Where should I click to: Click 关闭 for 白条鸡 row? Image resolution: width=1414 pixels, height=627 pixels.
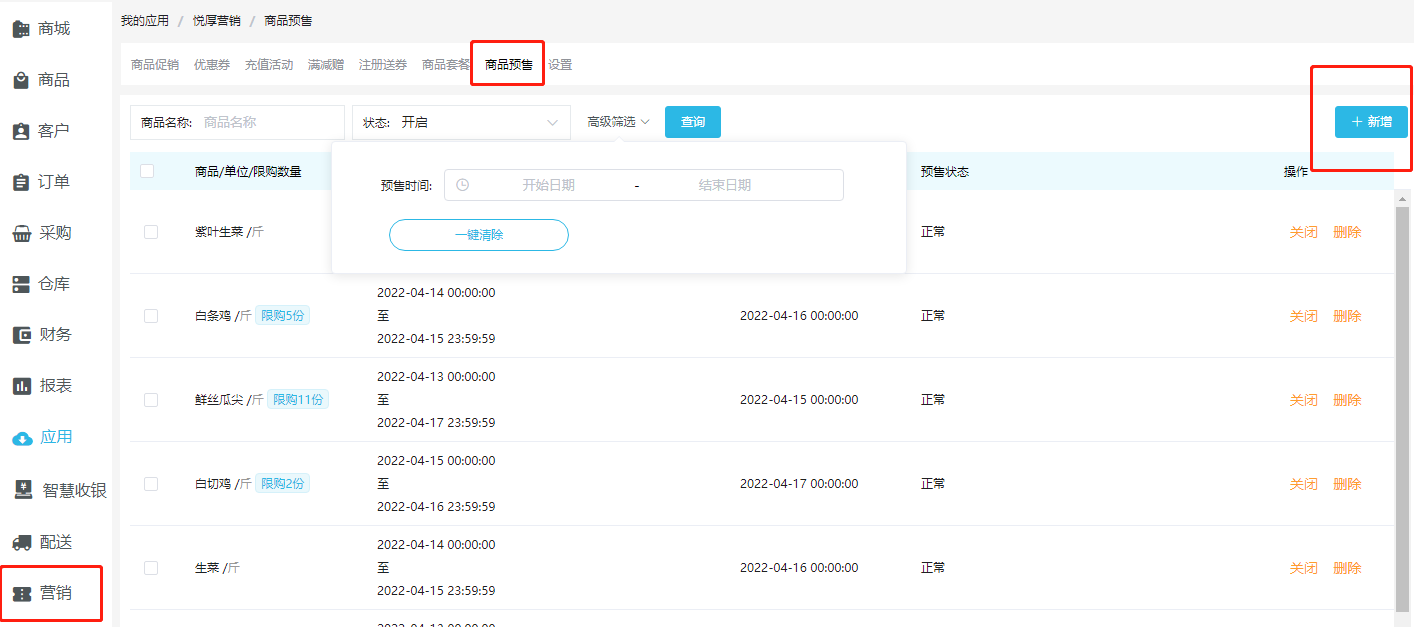1304,316
